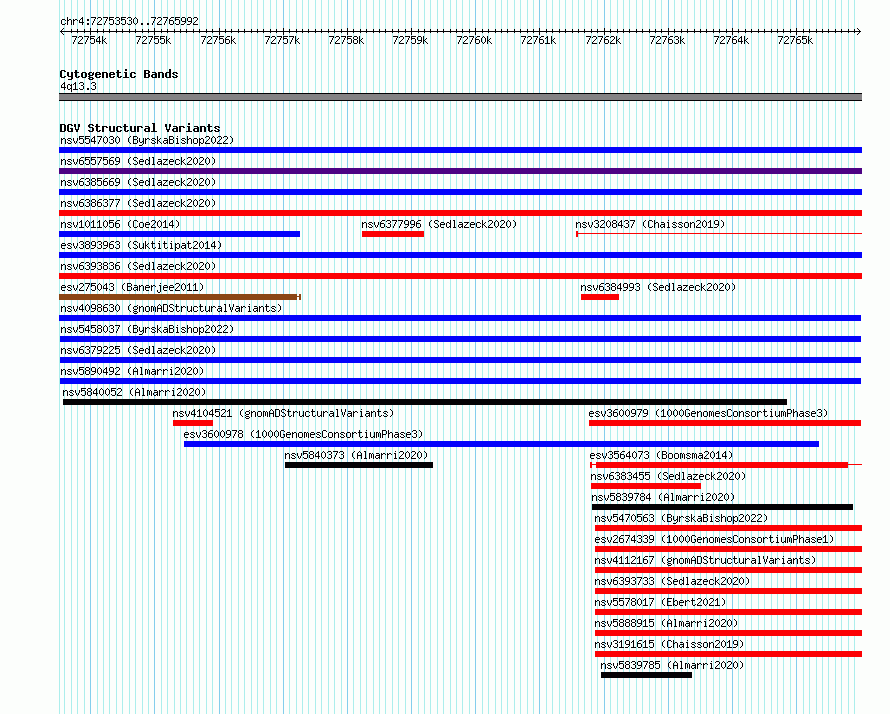Select the nsv6557569 purple variant bar
Screen dimensions: 890x714
(460, 171)
